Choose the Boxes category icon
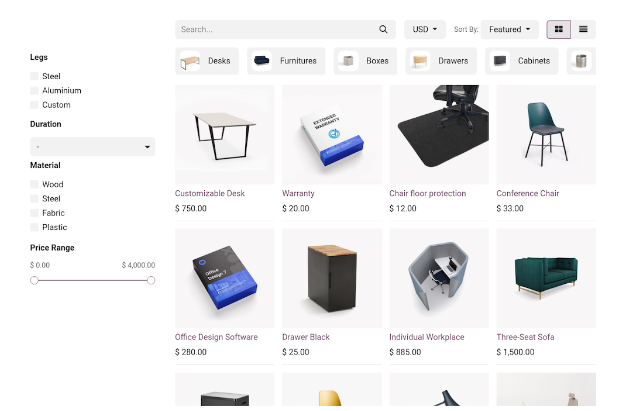 coord(348,61)
